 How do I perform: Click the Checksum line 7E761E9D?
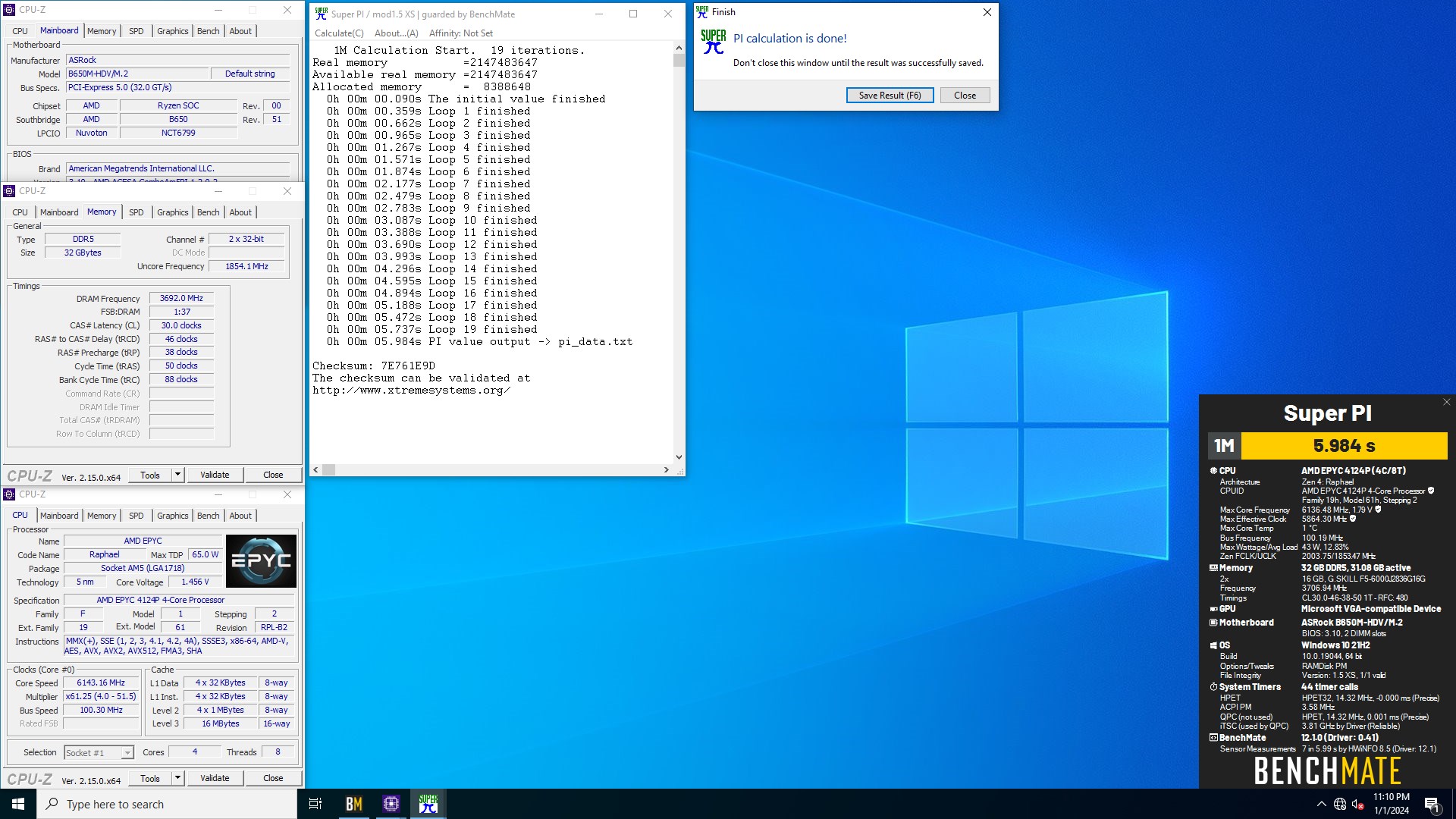point(374,366)
